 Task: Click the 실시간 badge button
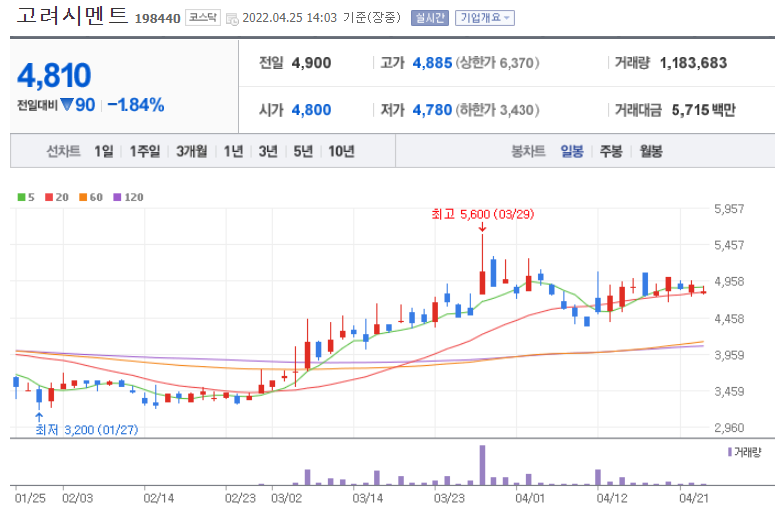click(x=430, y=18)
